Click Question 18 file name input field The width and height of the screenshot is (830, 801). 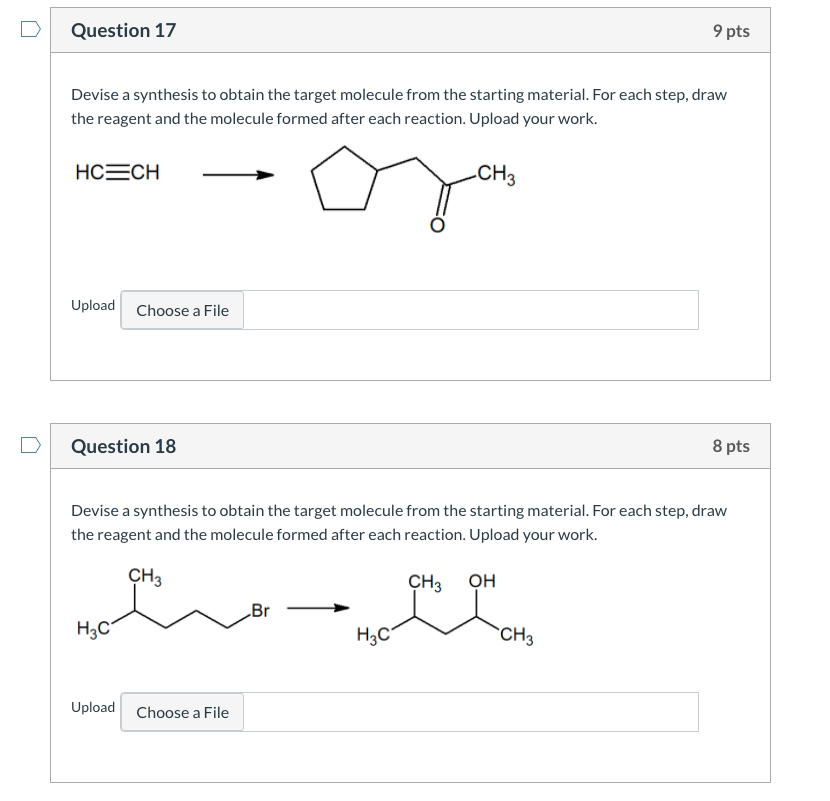[x=470, y=712]
